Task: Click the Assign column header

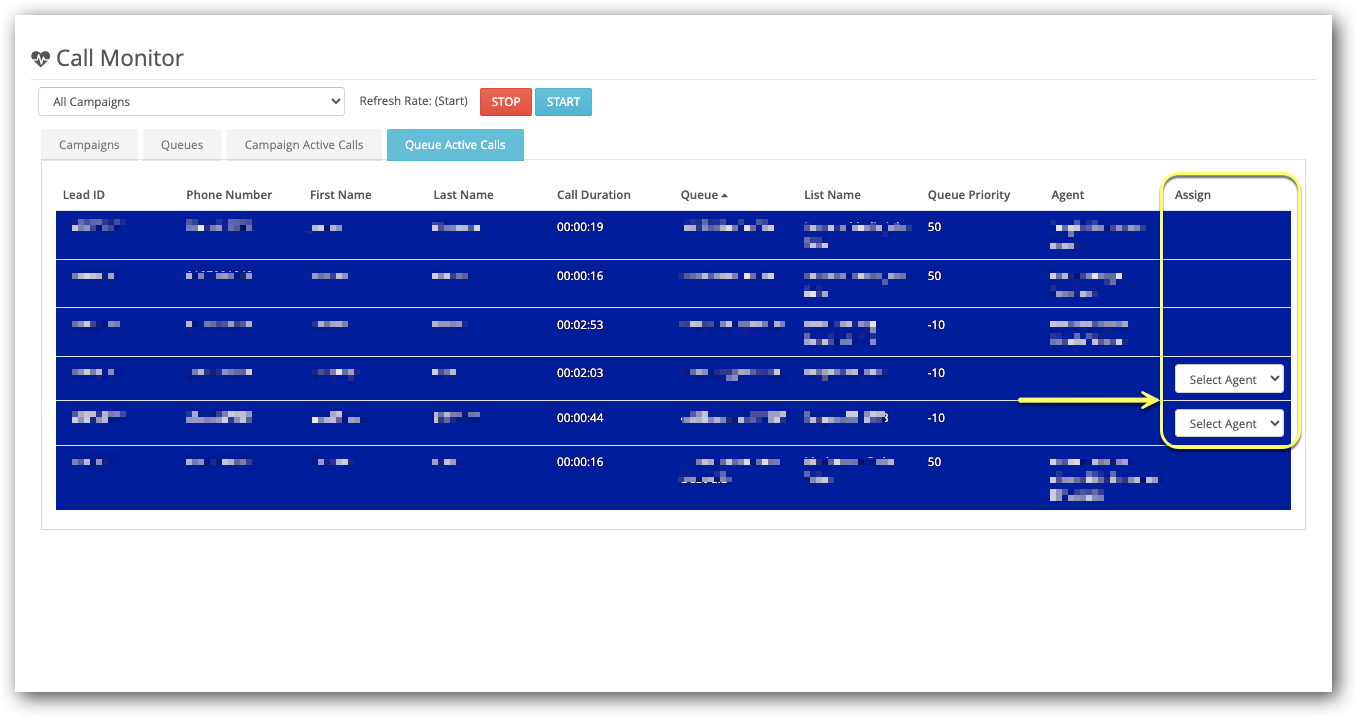Action: point(1192,194)
